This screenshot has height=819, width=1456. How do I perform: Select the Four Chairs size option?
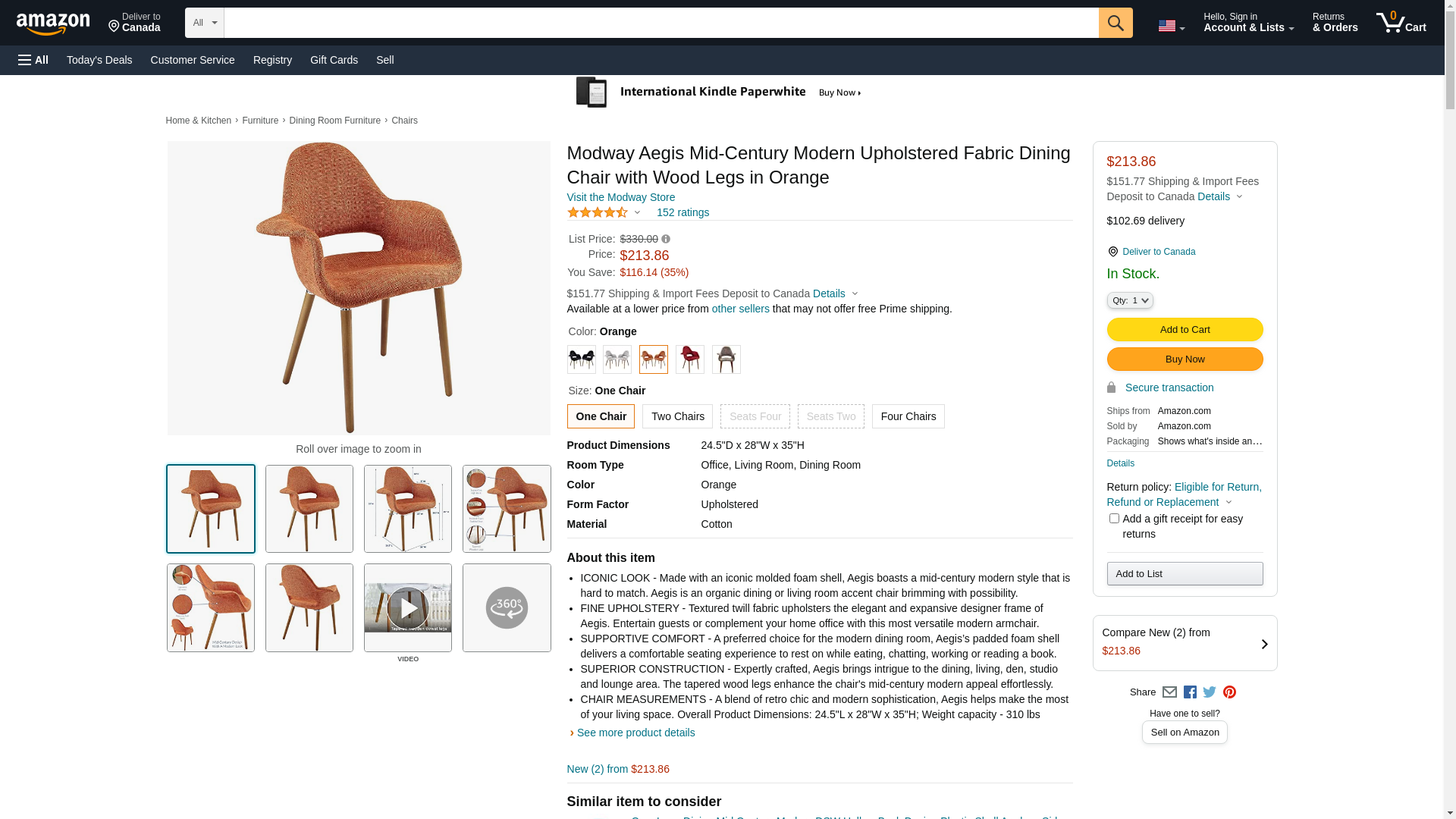coord(908,416)
